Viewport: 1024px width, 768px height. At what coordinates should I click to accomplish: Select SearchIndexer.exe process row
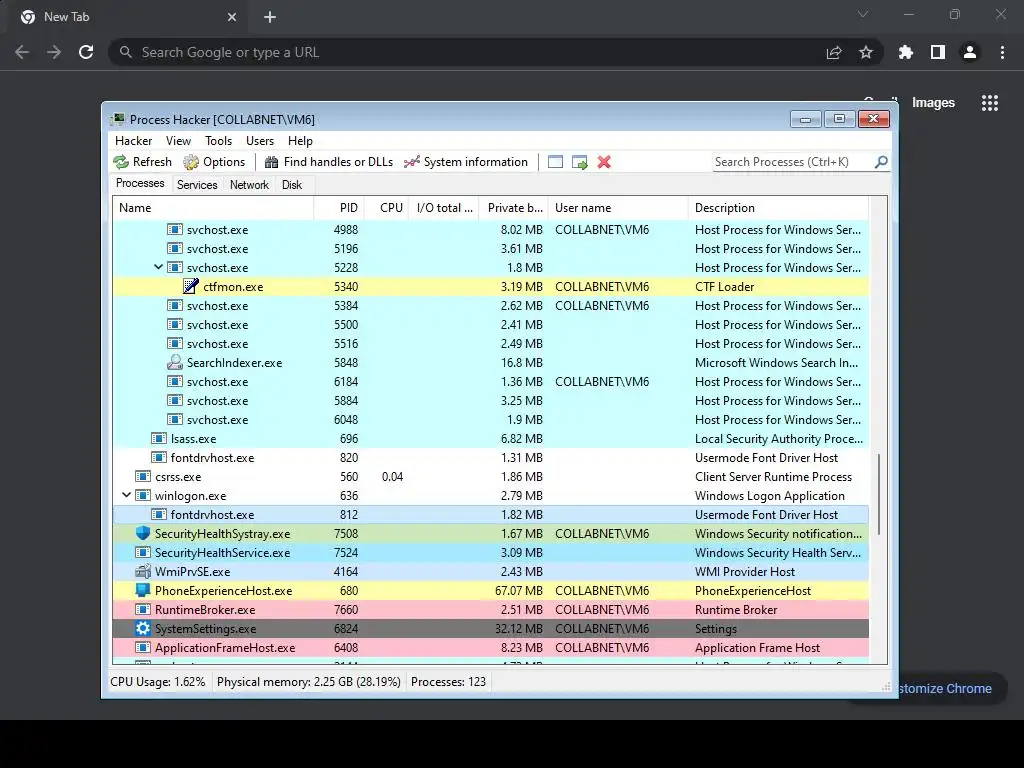[x=491, y=362]
